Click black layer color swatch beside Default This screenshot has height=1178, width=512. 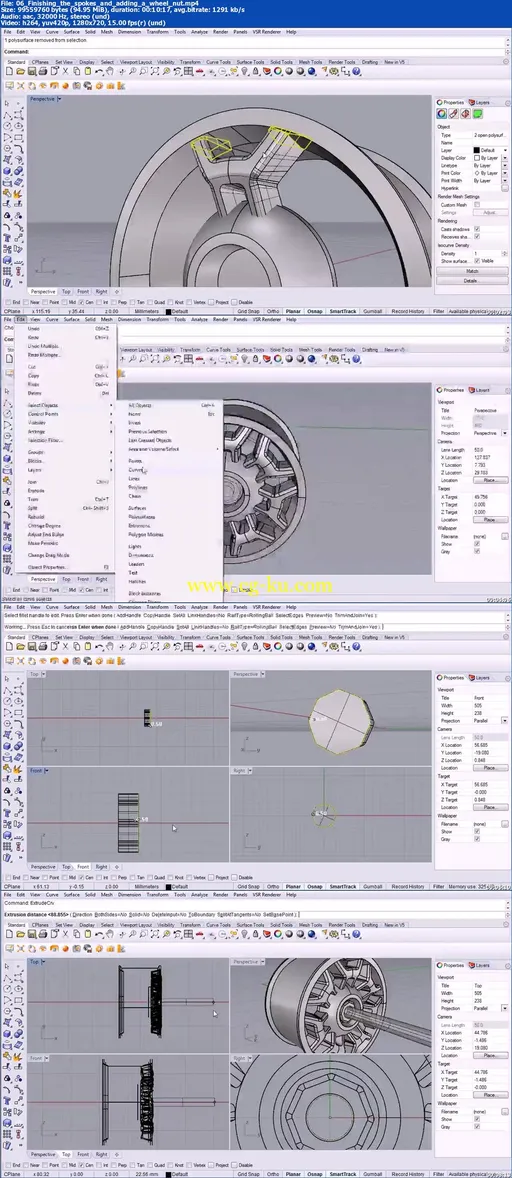[477, 150]
